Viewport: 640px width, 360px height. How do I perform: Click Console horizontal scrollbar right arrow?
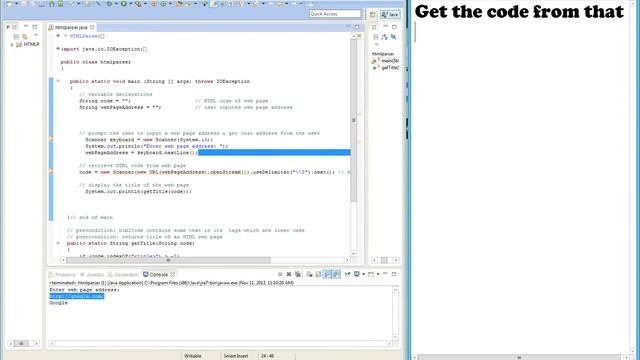389,344
